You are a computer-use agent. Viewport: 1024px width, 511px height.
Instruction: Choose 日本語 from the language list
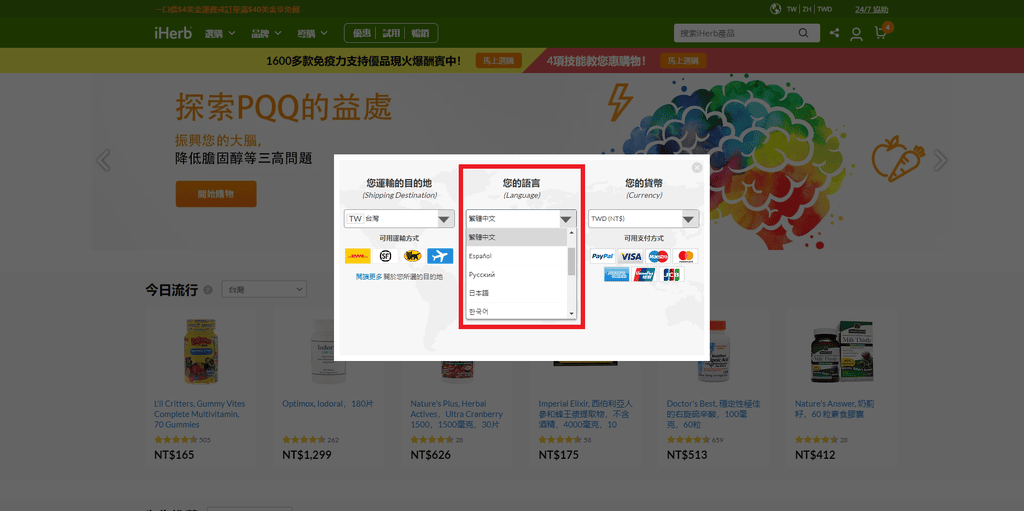(517, 293)
